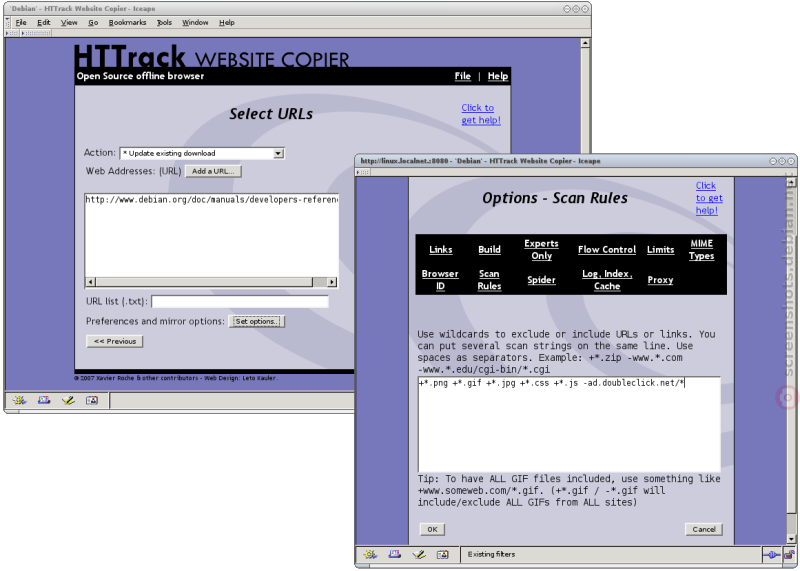Click into the scan rules filter text area
Viewport: 800px width, 571px height.
(x=569, y=425)
